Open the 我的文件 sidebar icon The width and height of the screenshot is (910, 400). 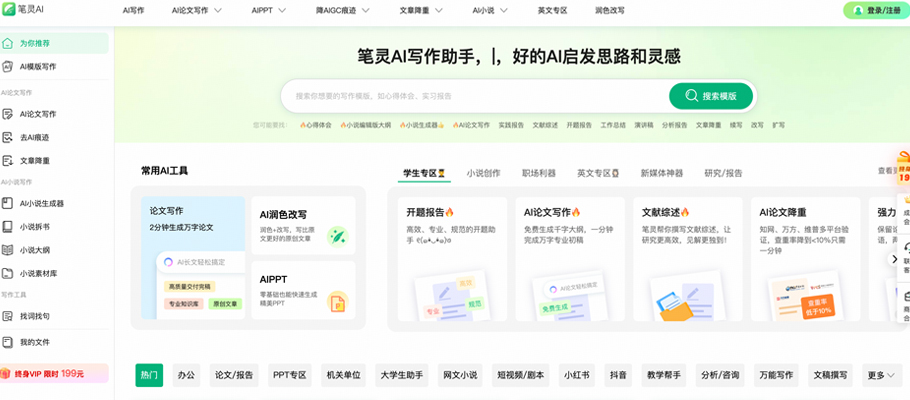(x=8, y=342)
